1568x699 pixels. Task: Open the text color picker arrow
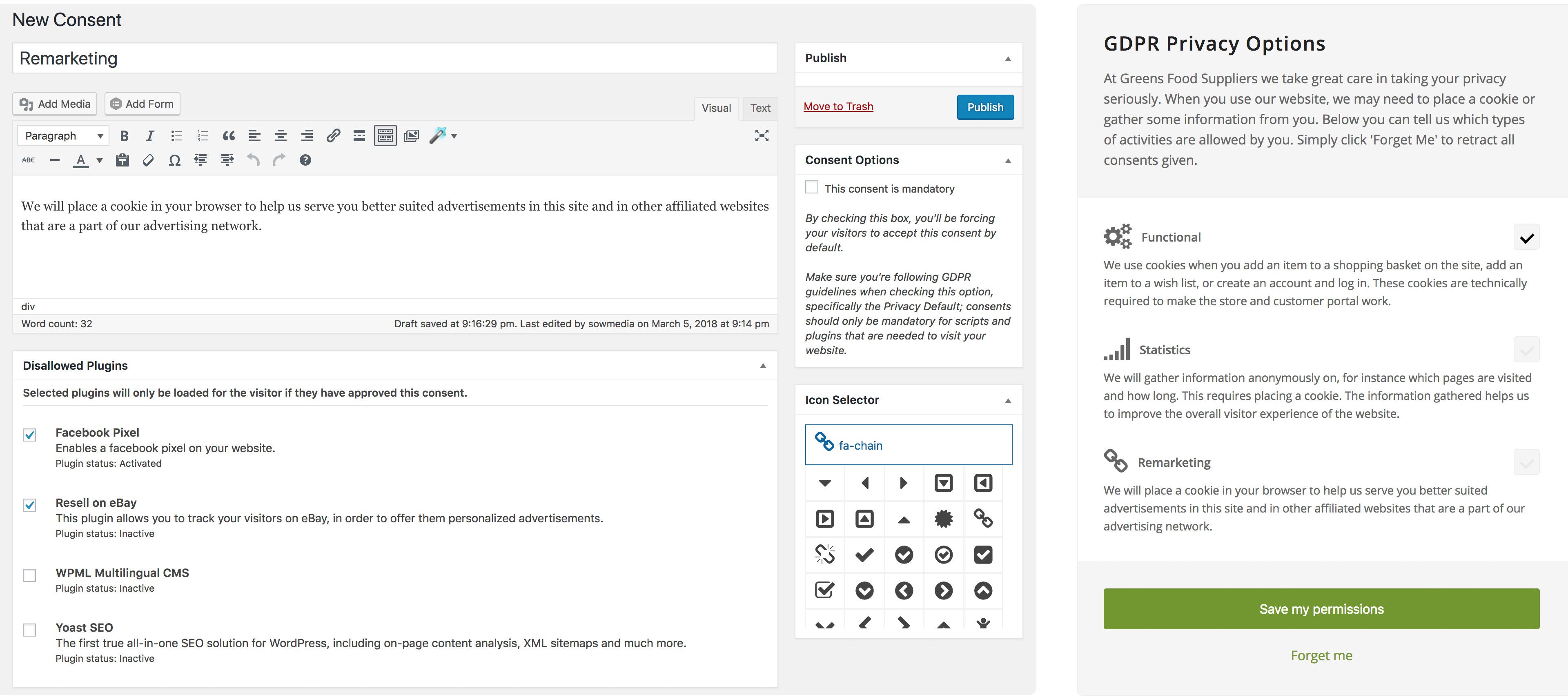[x=100, y=161]
